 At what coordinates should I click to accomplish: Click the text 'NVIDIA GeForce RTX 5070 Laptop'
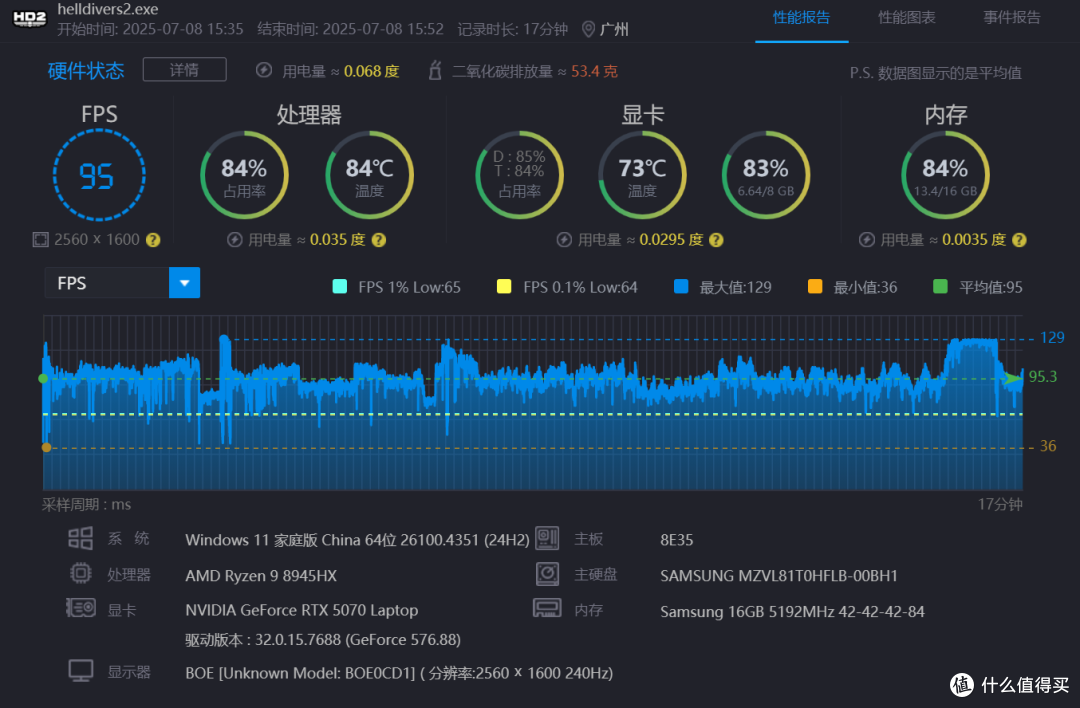click(x=302, y=610)
